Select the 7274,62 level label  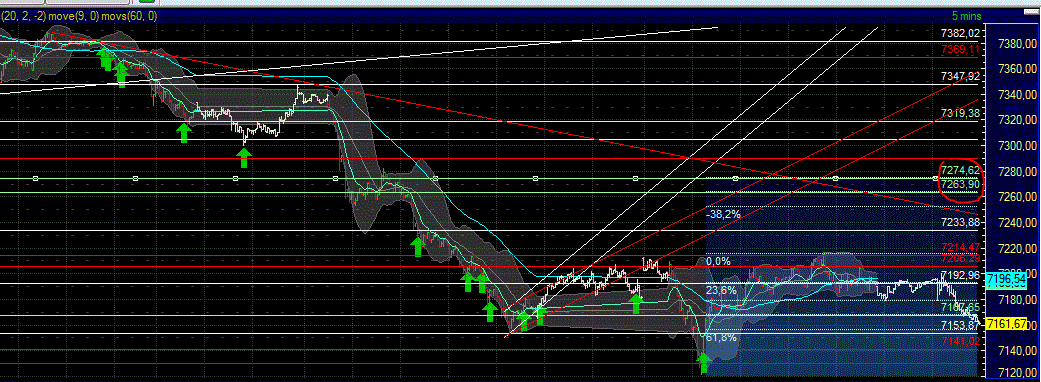click(x=961, y=171)
